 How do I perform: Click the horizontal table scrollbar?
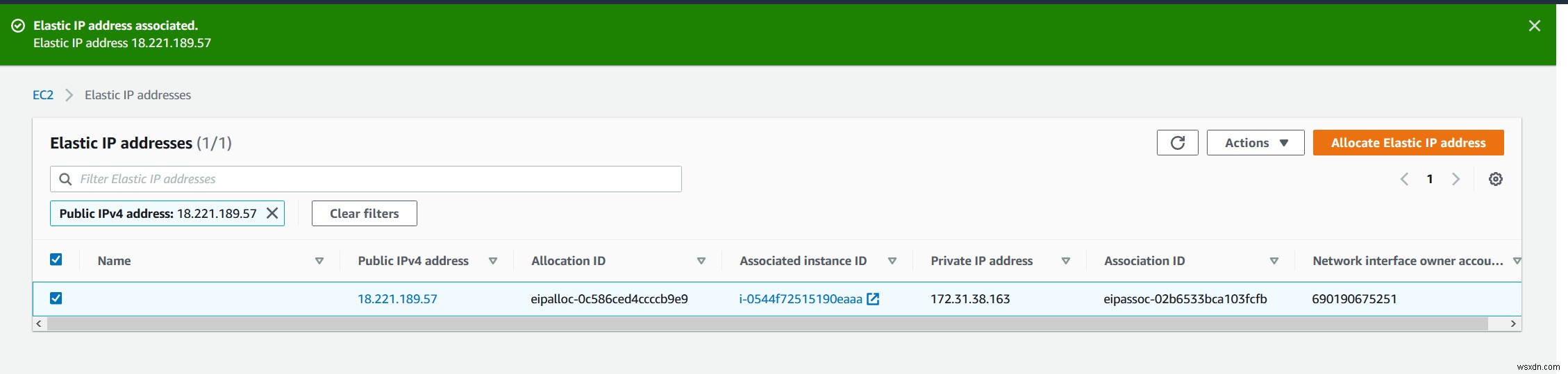767,324
